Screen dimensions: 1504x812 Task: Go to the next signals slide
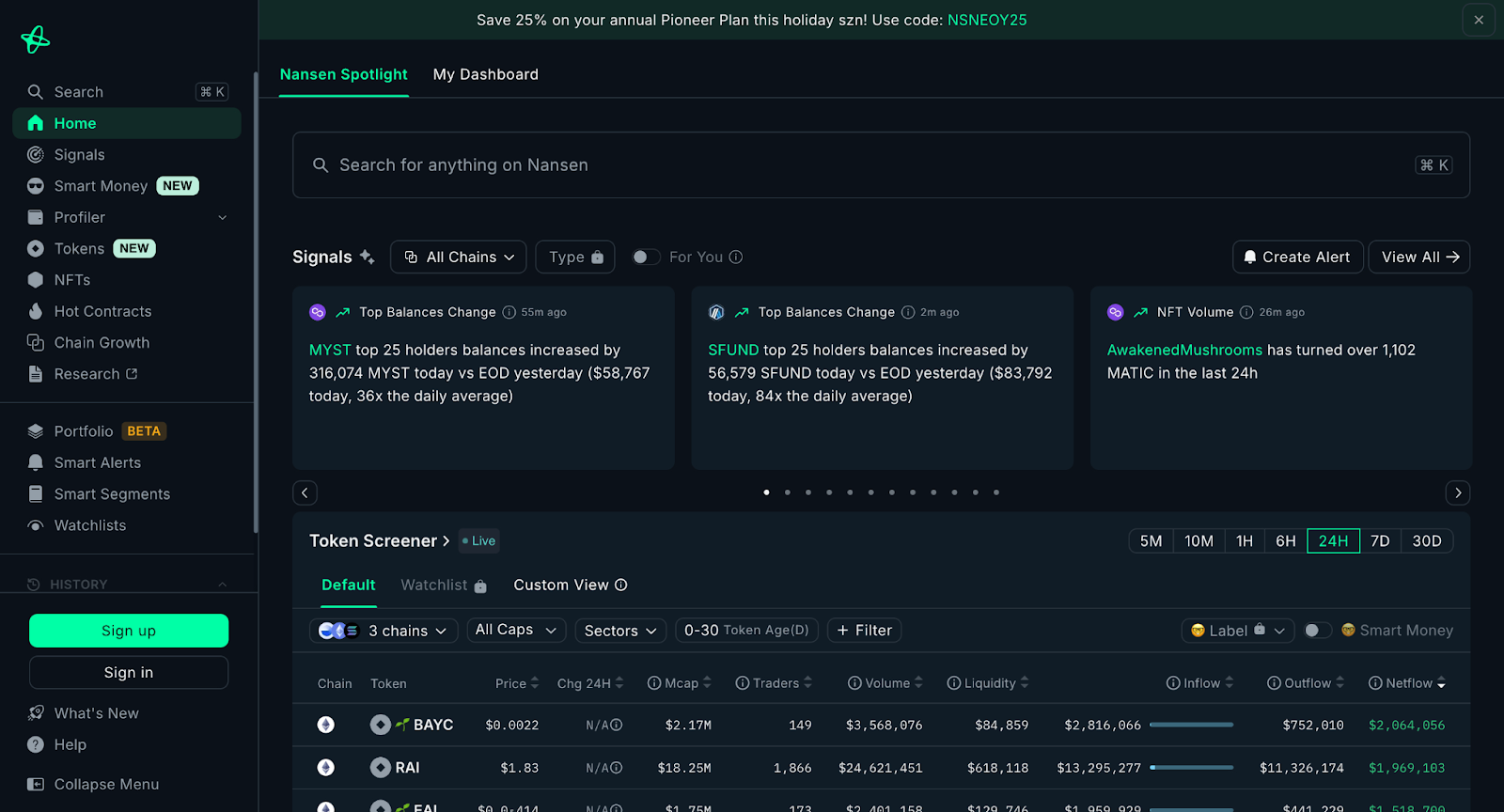pos(1458,492)
